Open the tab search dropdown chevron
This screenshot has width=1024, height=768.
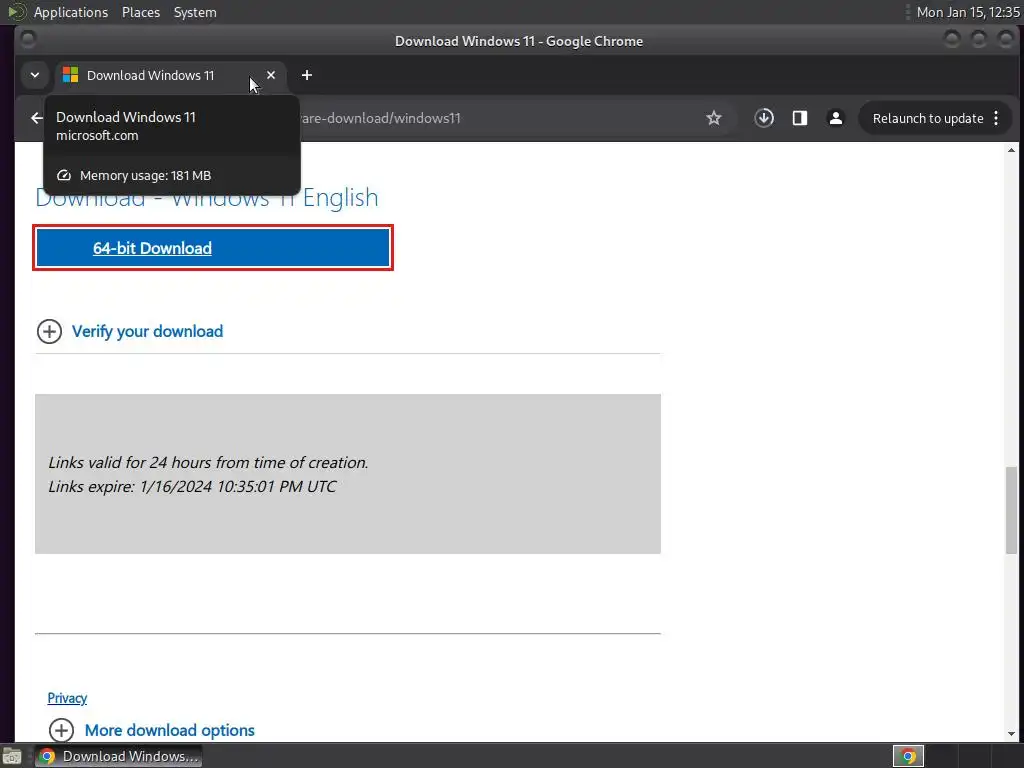click(x=35, y=75)
